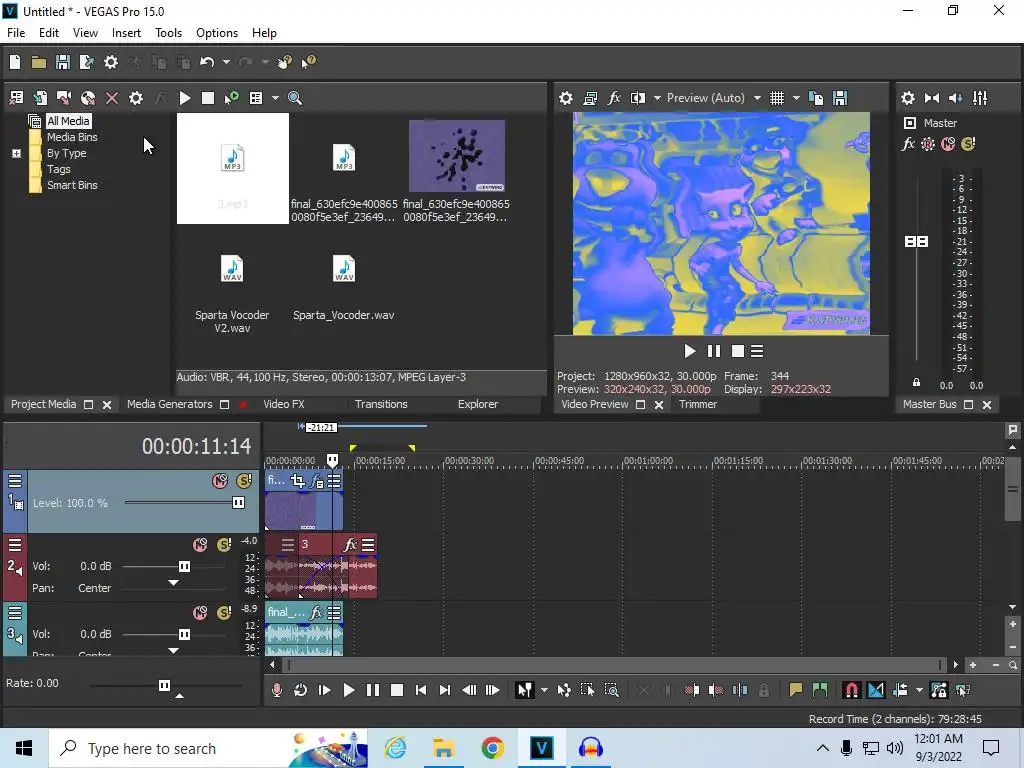Viewport: 1024px width, 768px height.
Task: Open the Insert menu
Action: tap(126, 33)
